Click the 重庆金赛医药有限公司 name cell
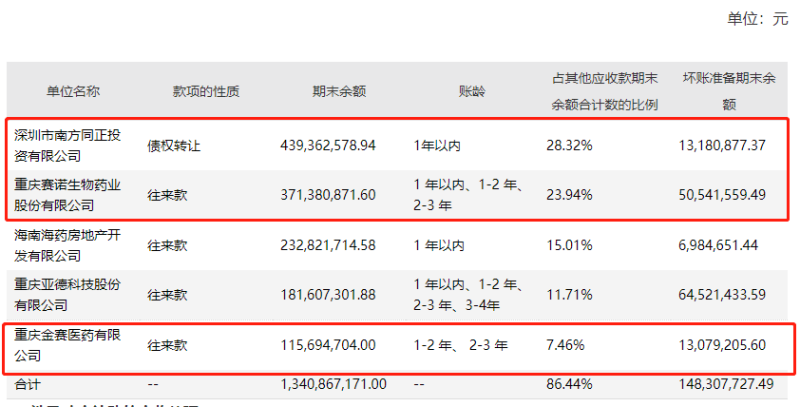800x407 pixels. [x=67, y=345]
